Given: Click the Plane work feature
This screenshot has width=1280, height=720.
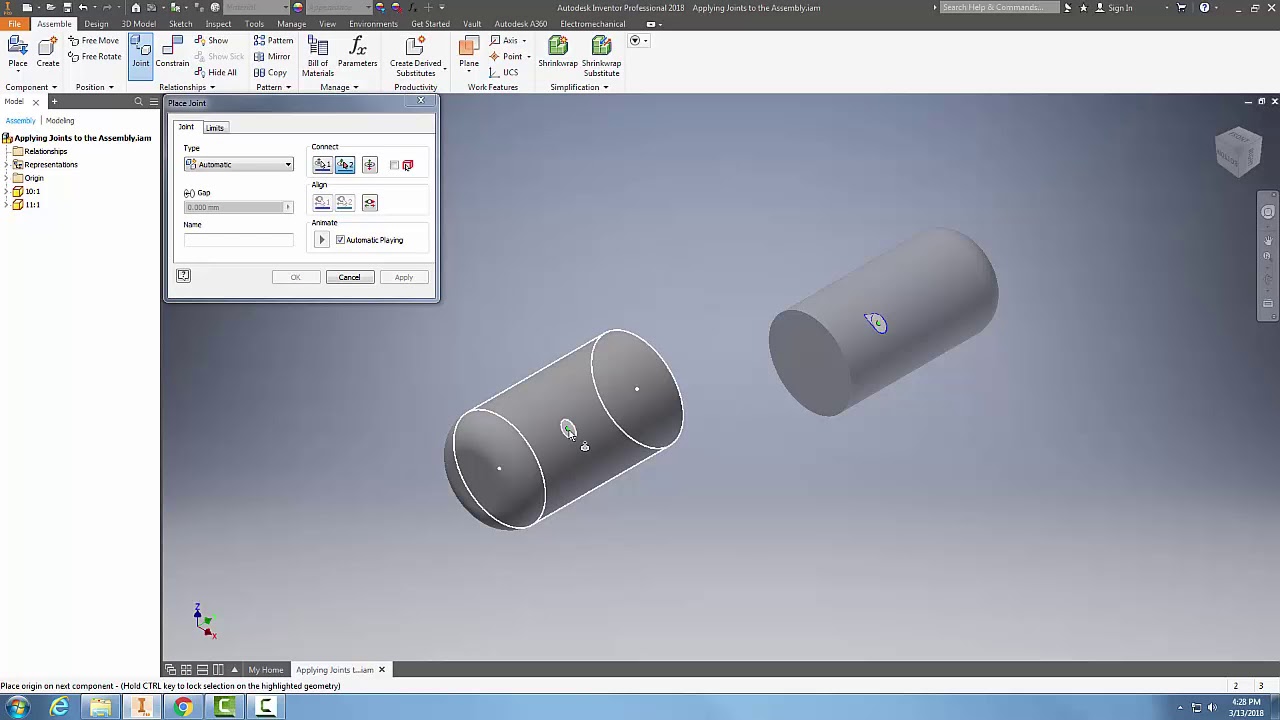Looking at the screenshot, I should (468, 52).
